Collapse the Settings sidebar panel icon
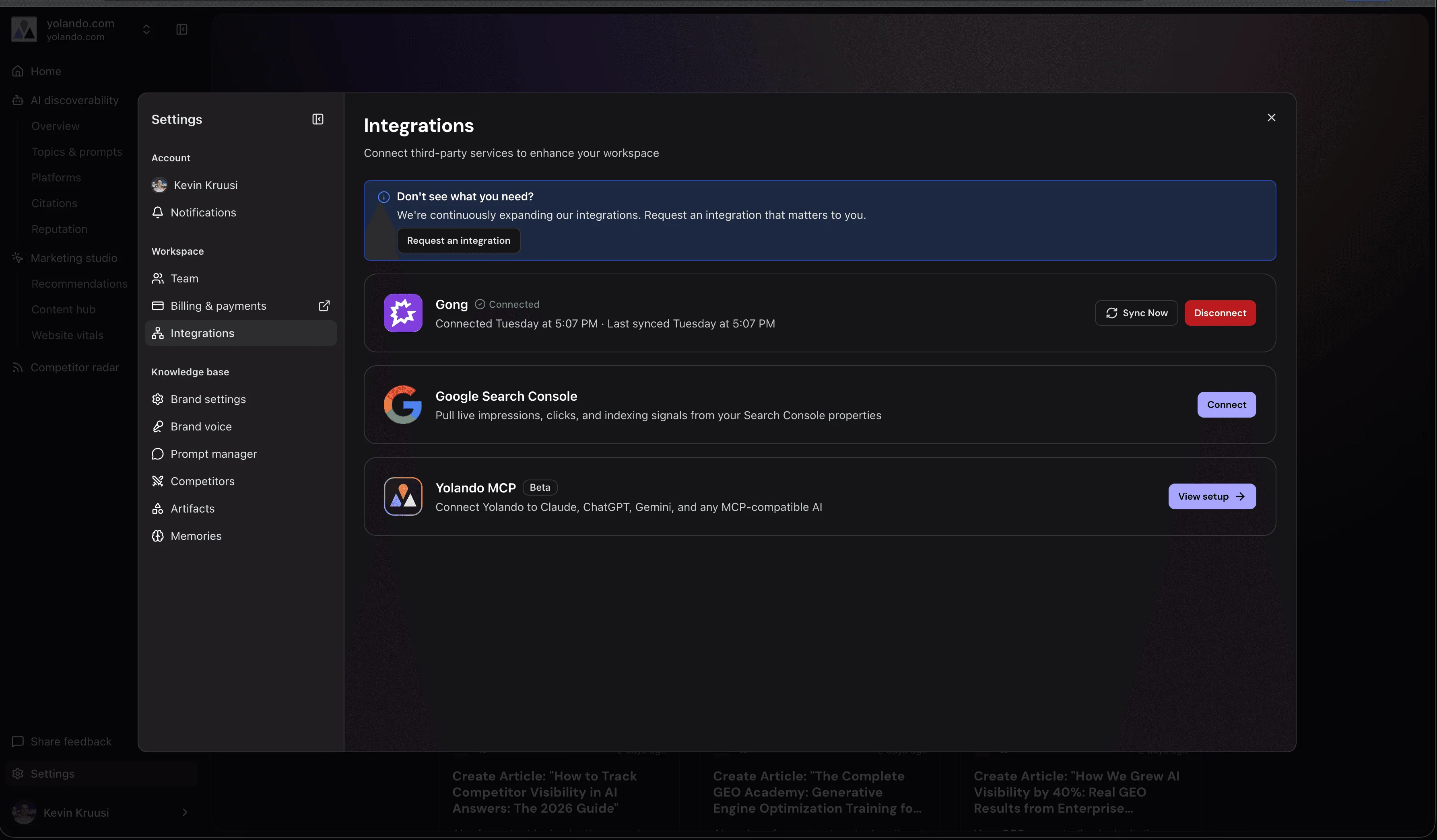Viewport: 1437px width, 840px height. pyautogui.click(x=318, y=119)
